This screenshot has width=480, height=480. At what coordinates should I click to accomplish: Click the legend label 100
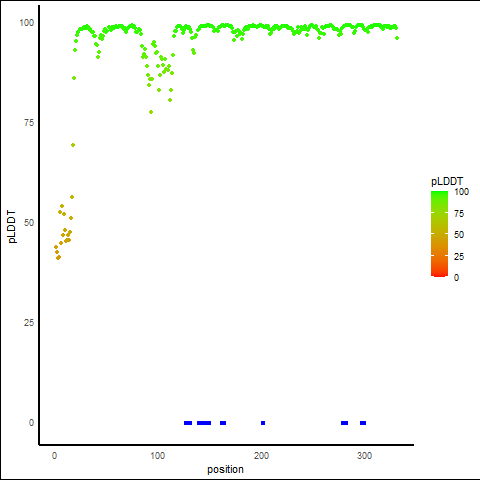point(461,192)
